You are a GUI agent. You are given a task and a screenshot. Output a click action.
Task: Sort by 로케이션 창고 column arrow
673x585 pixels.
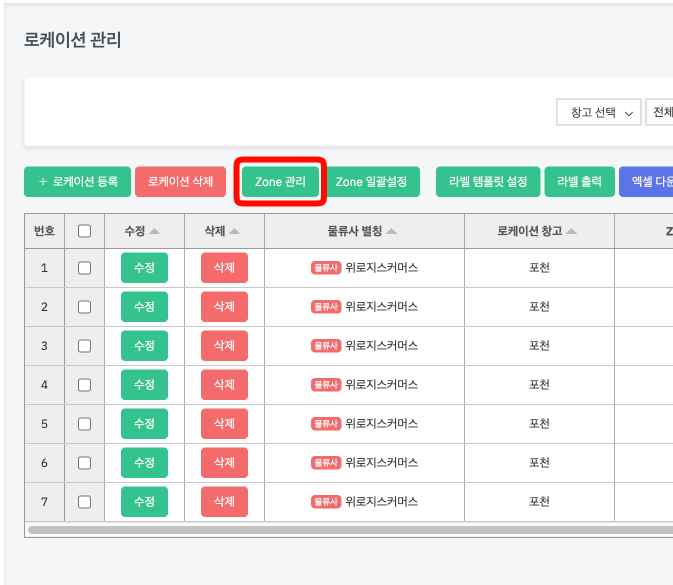click(x=572, y=231)
